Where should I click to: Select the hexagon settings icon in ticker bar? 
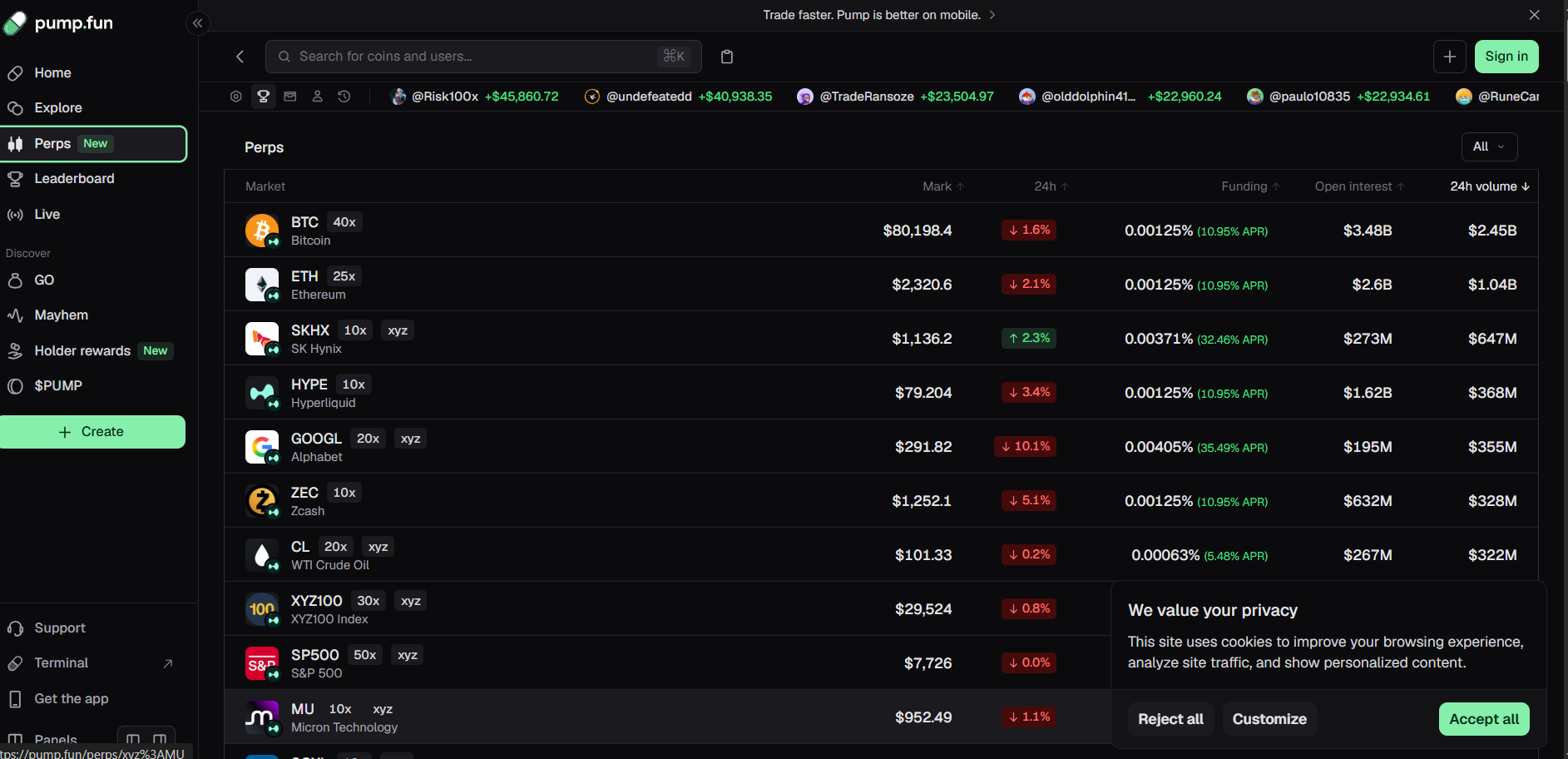236,97
